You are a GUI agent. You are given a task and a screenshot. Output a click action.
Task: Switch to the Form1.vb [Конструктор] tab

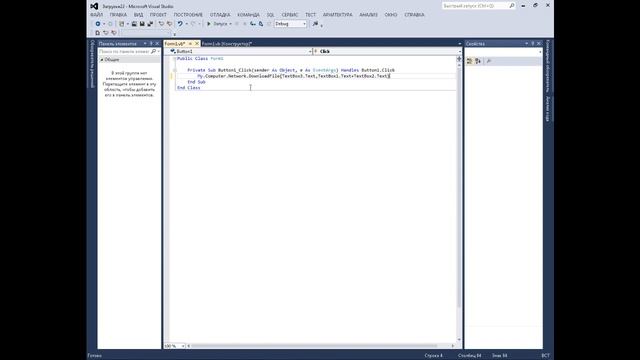(227, 43)
